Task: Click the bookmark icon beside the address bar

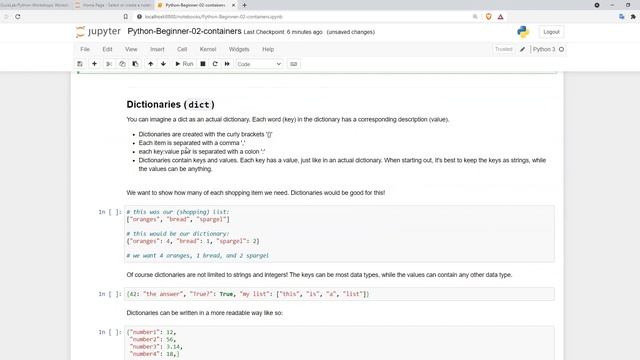Action: point(126,17)
